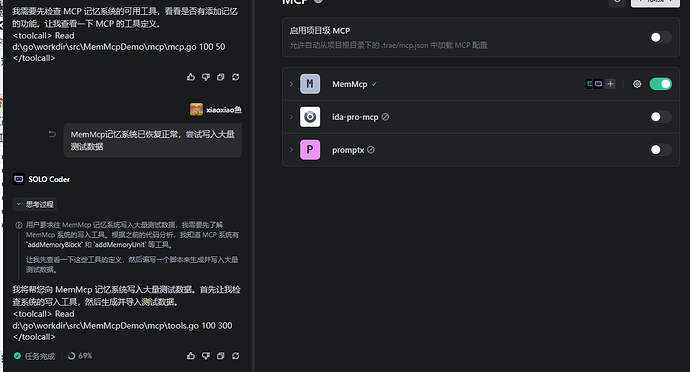This screenshot has height=372, width=690.
Task: Click the green 任务完成 check icon
Action: 17,356
